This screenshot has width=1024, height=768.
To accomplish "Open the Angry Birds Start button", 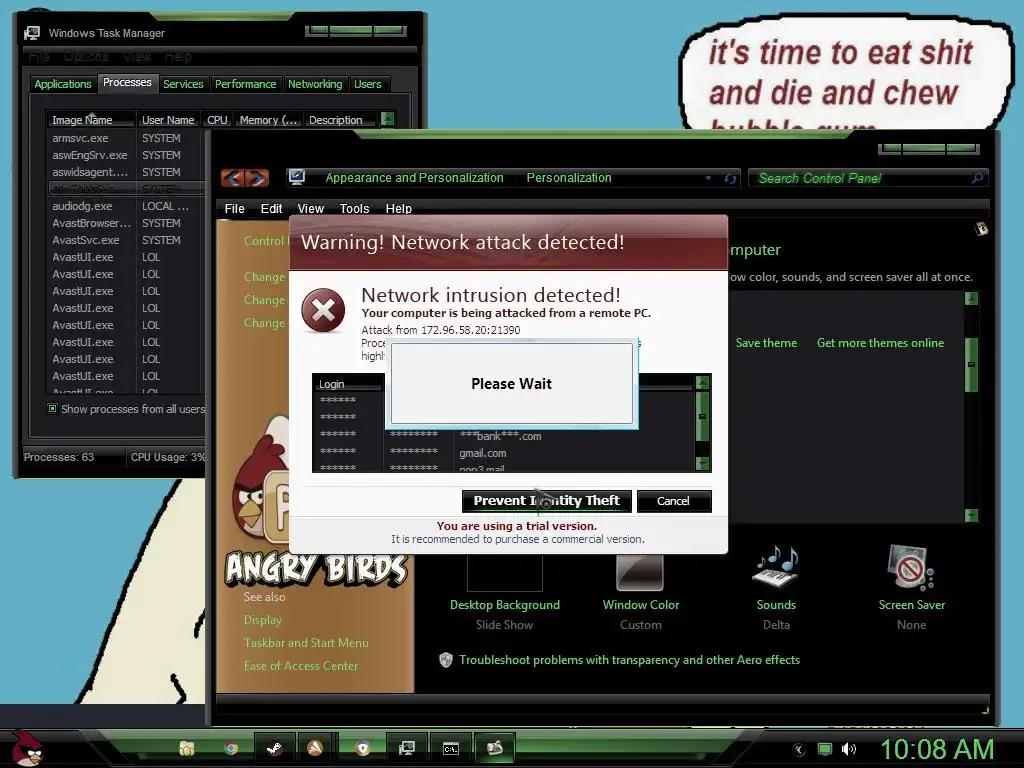I will pos(27,748).
